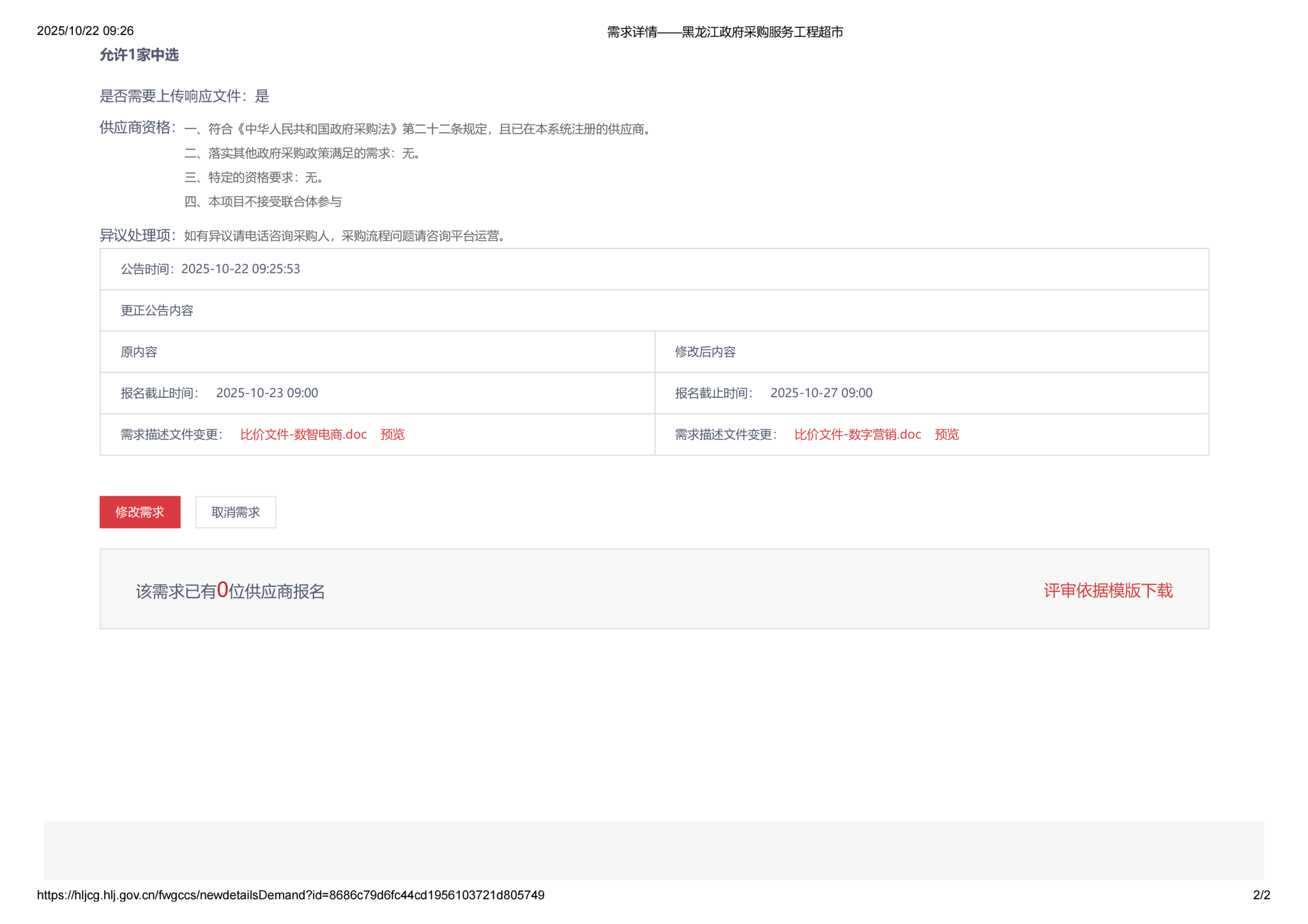Screen dimensions: 1308x924
Task: Open 比价文件-数智电商.doc file link
Action: pos(303,434)
